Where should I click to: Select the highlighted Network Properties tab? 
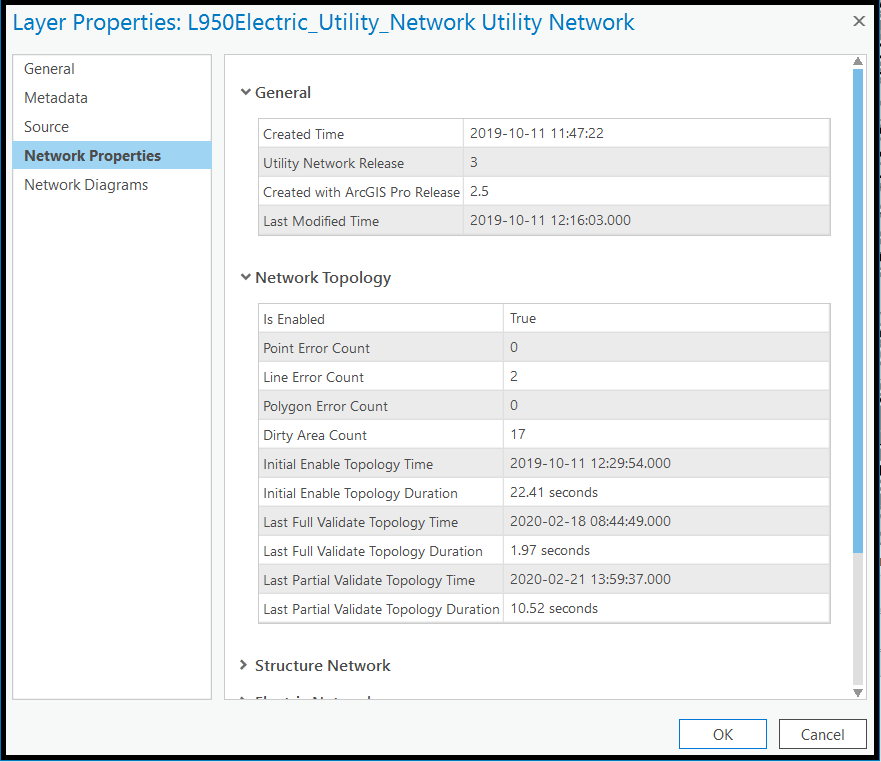[93, 155]
